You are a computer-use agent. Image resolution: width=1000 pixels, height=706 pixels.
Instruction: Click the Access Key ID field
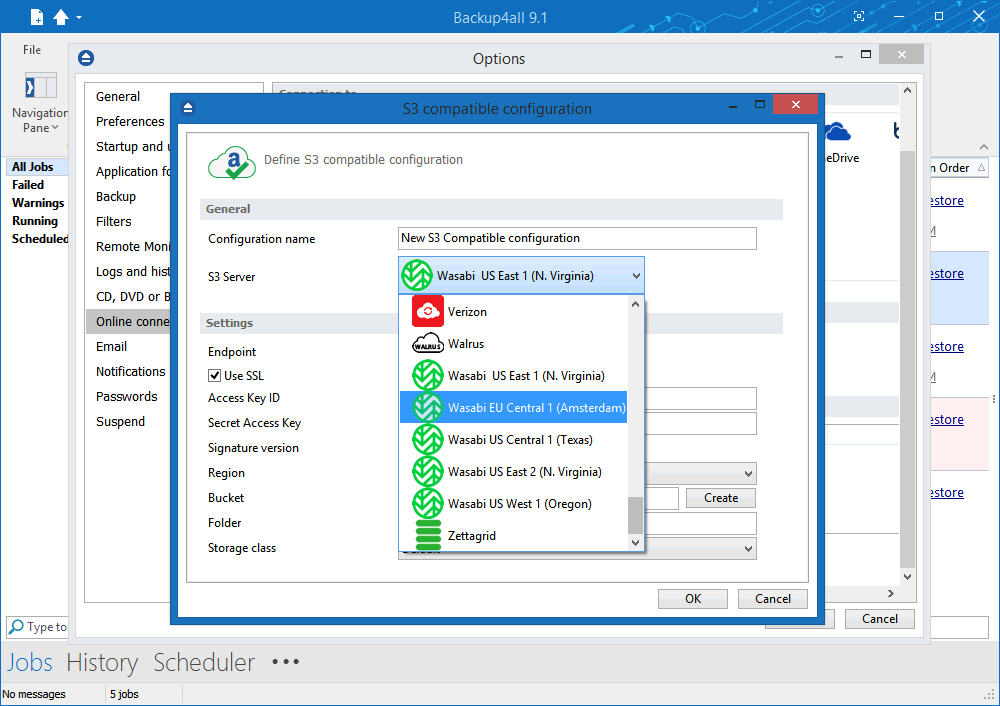click(x=700, y=398)
